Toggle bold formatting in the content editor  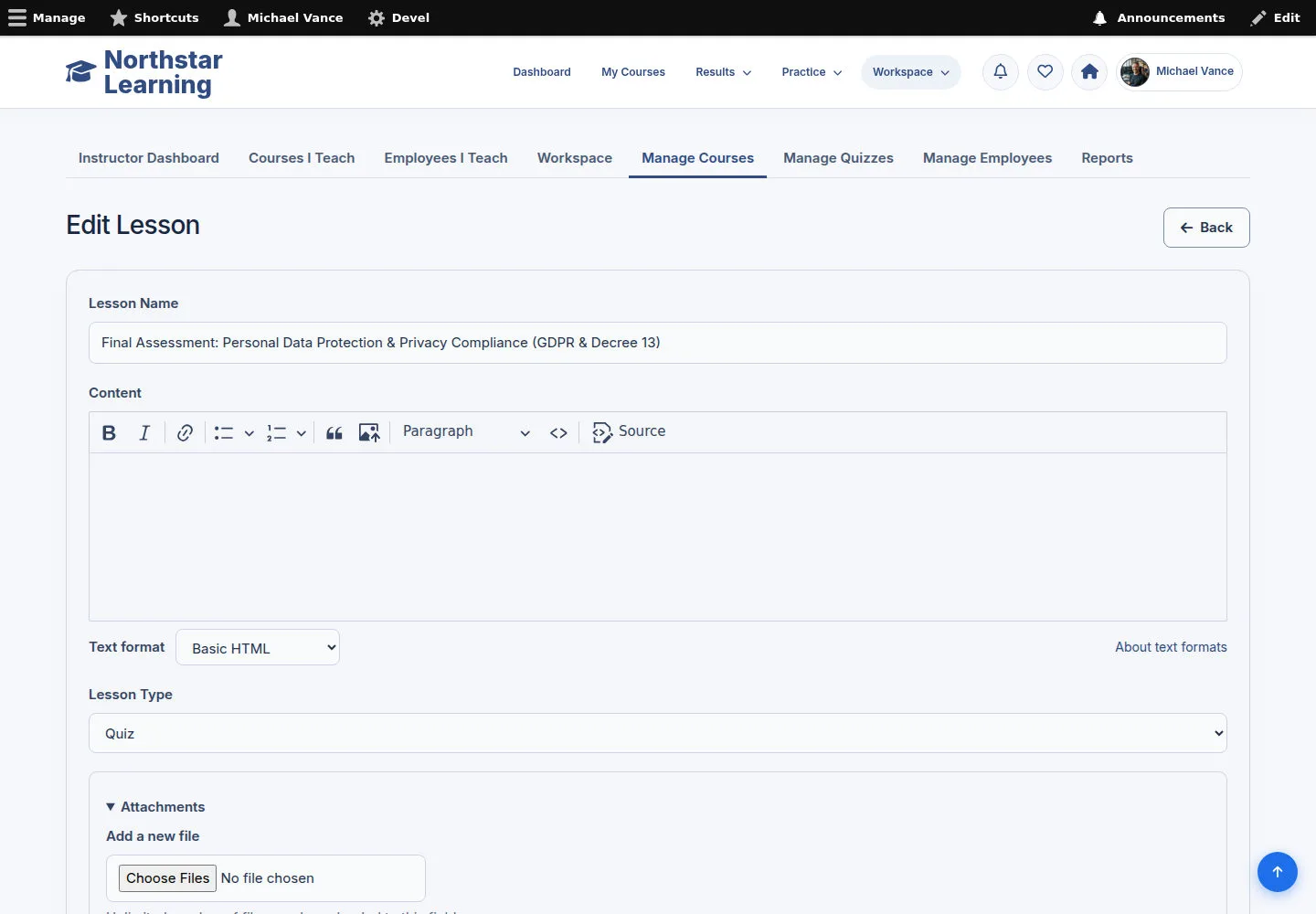pyautogui.click(x=109, y=432)
